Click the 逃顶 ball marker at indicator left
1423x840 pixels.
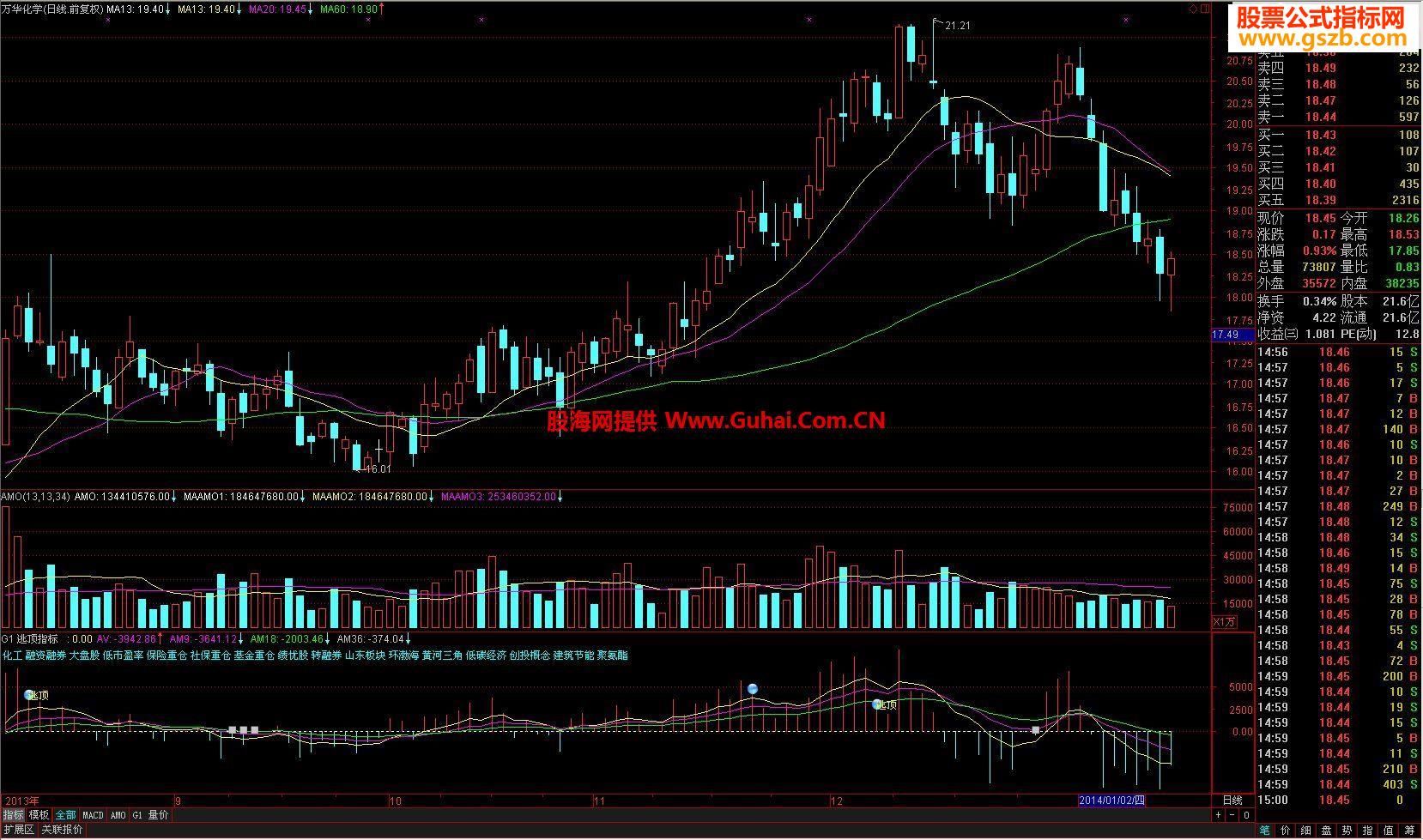coord(36,695)
